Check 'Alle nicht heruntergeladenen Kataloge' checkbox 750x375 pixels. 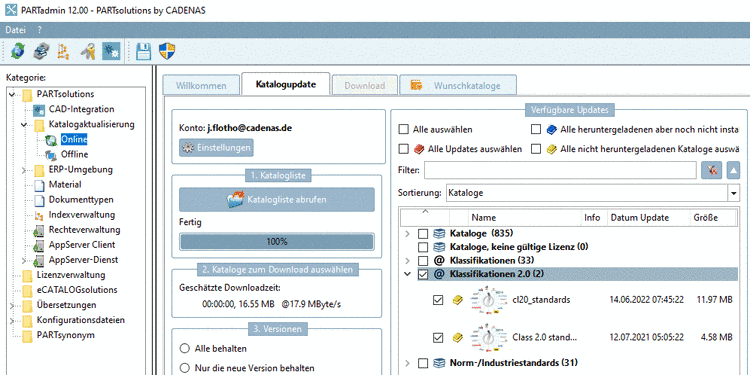pyautogui.click(x=536, y=149)
